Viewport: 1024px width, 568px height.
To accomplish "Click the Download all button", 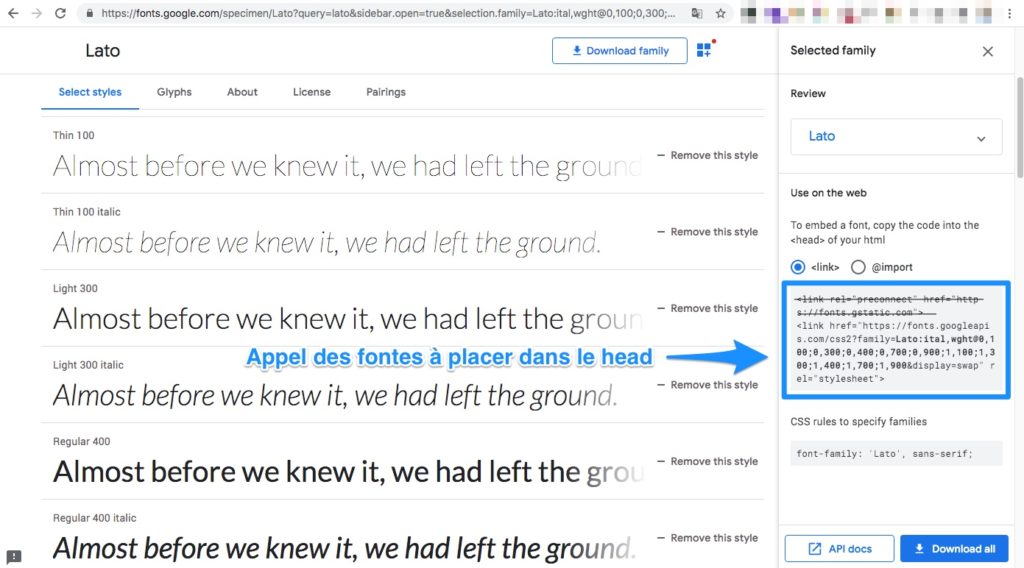I will [954, 548].
